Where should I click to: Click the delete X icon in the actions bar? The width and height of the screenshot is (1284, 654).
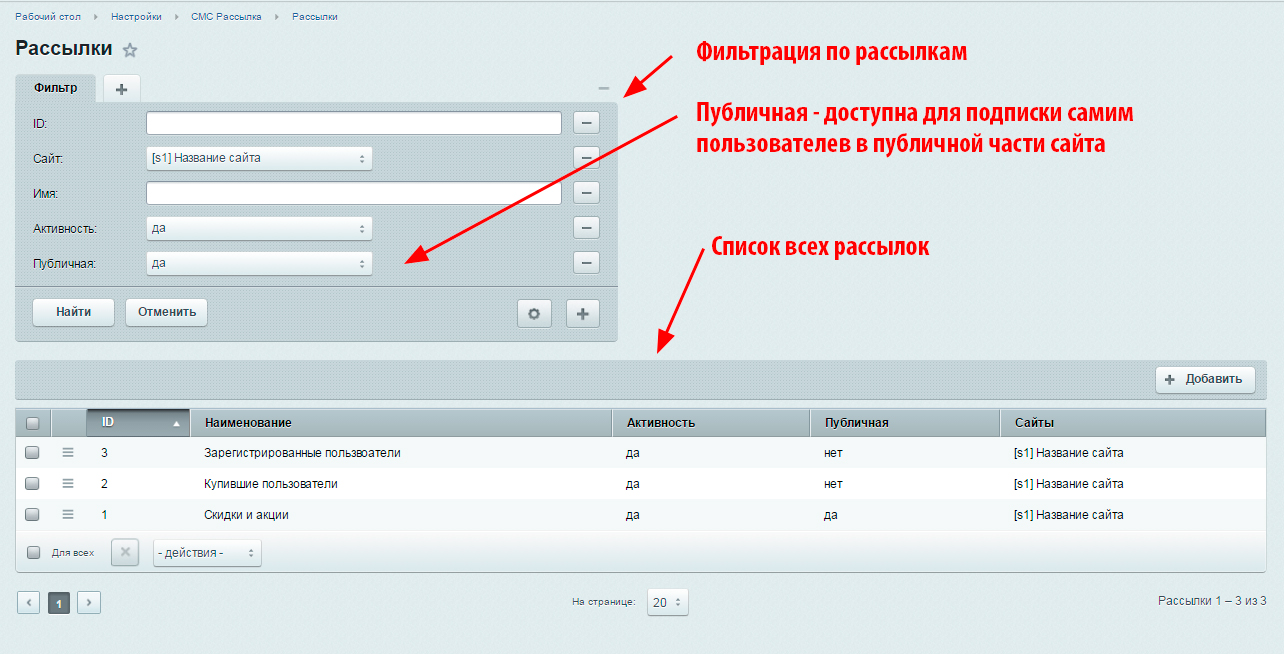125,552
